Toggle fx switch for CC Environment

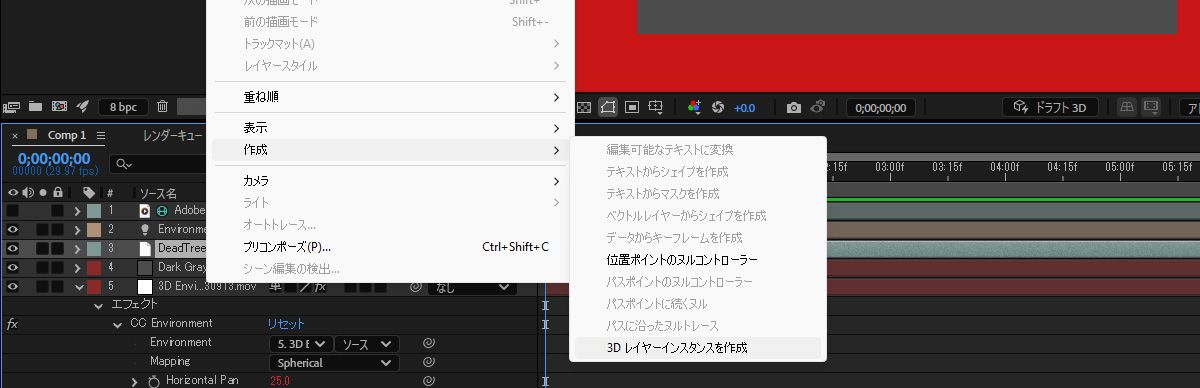(x=12, y=324)
